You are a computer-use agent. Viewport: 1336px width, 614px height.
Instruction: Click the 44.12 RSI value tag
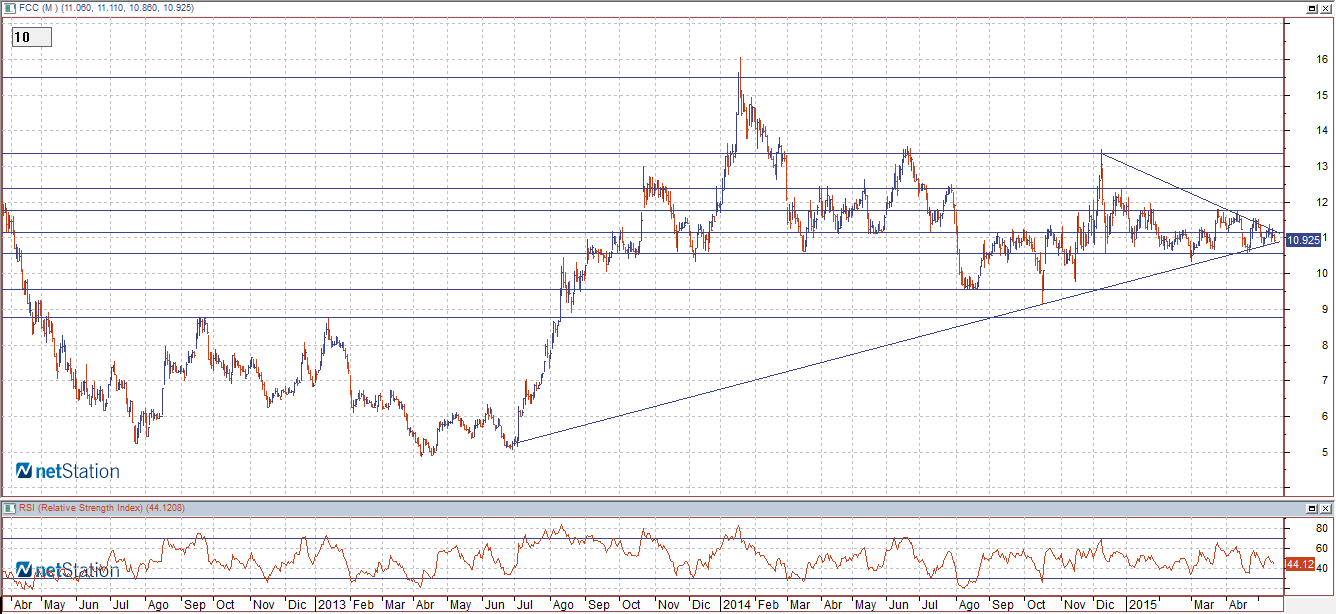(1299, 564)
